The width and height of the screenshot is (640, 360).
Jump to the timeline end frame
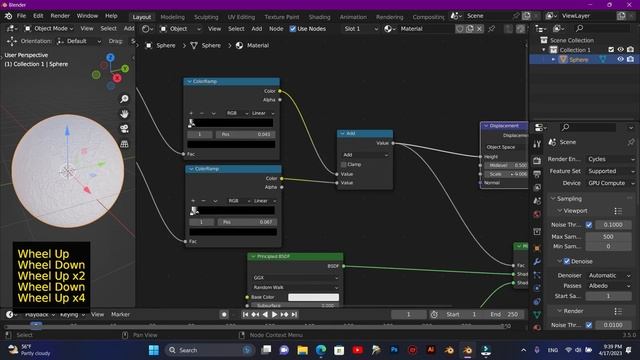294,314
